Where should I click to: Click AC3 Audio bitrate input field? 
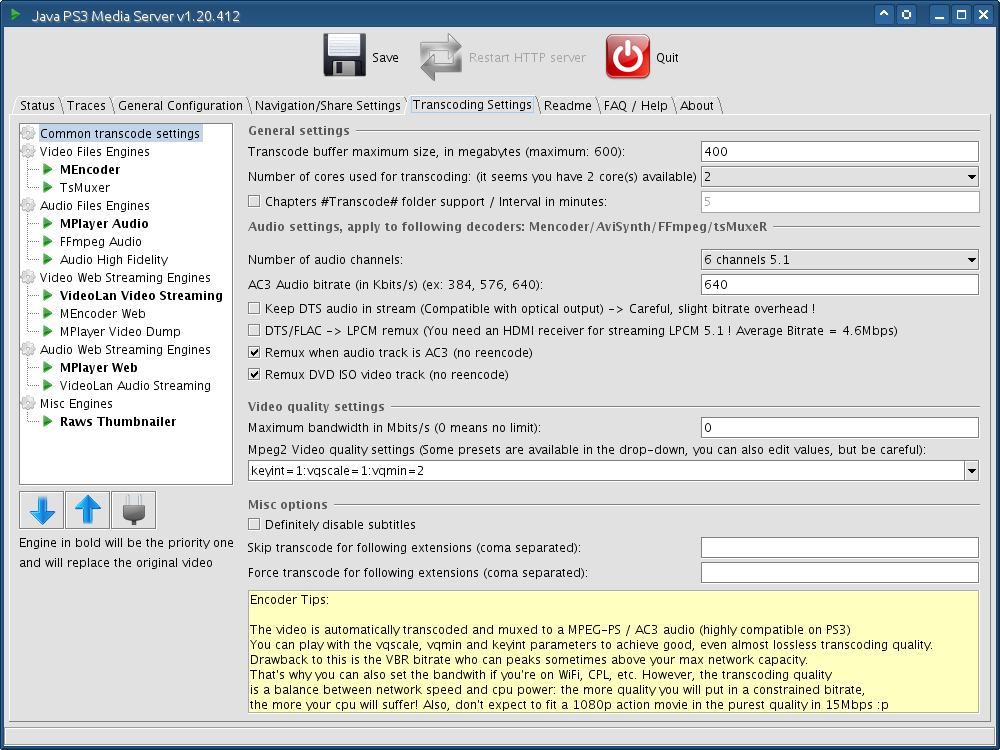click(x=839, y=284)
